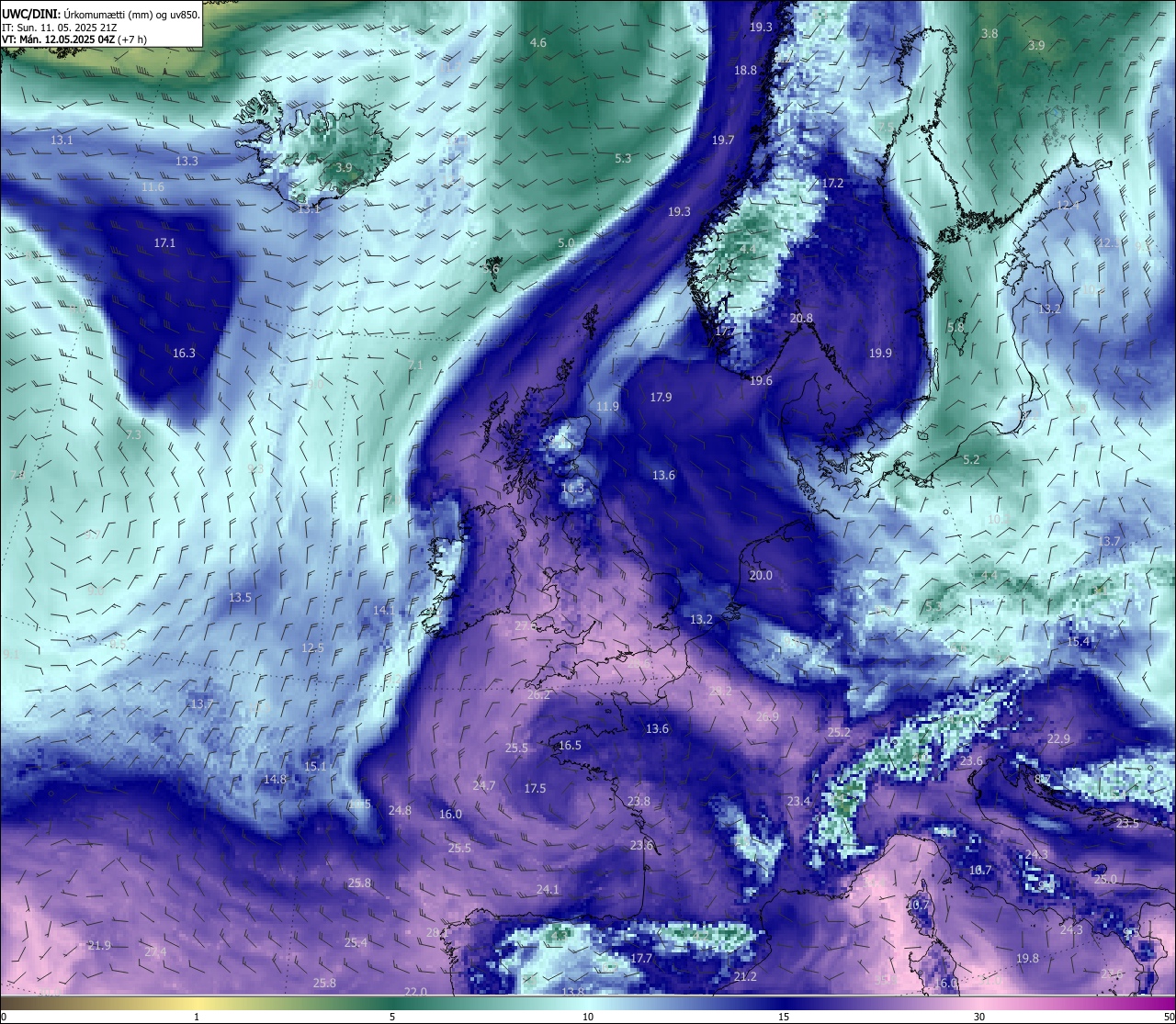Screen dimensions: 1176x1024
Task: Select the 23.8 value over western France
Action: pos(639,802)
